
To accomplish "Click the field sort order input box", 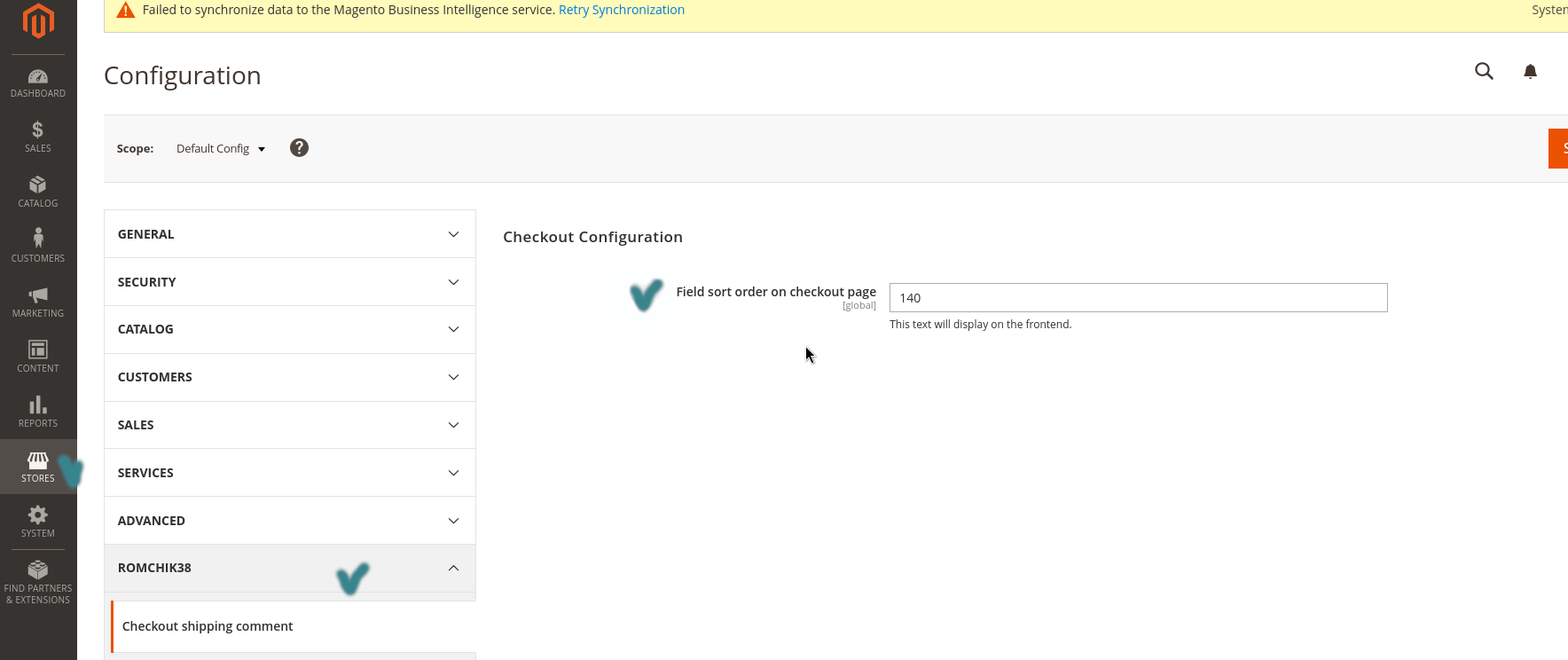I will click(x=1137, y=298).
